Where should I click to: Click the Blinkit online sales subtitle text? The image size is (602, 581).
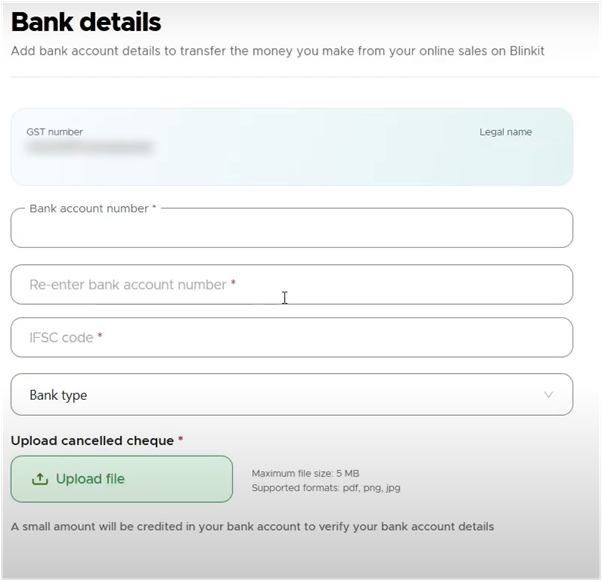tap(278, 51)
